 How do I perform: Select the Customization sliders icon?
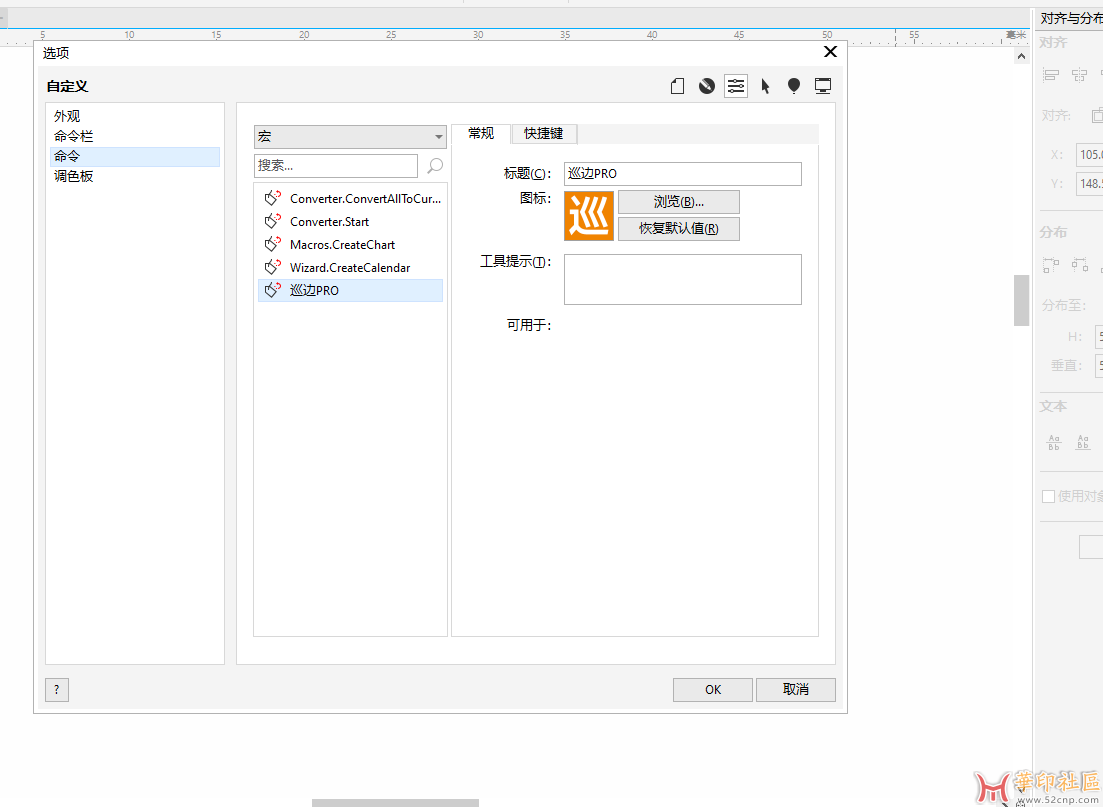click(x=736, y=86)
